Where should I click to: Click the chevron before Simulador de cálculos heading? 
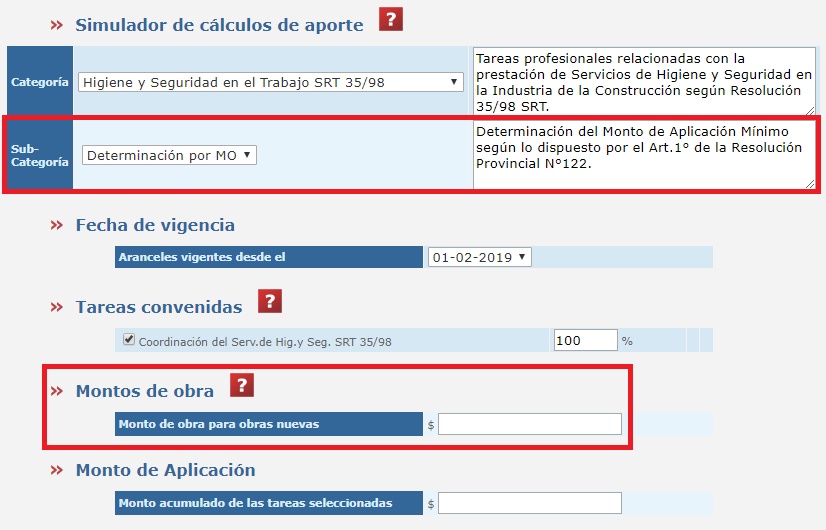click(x=57, y=26)
